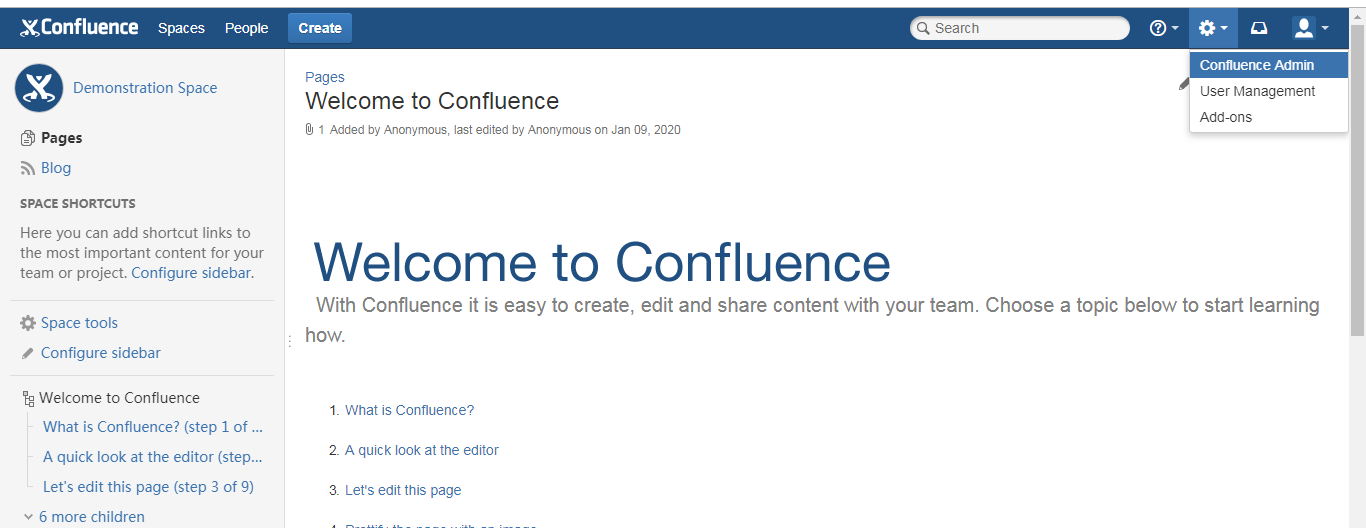Open Blog in the sidebar

tap(56, 168)
